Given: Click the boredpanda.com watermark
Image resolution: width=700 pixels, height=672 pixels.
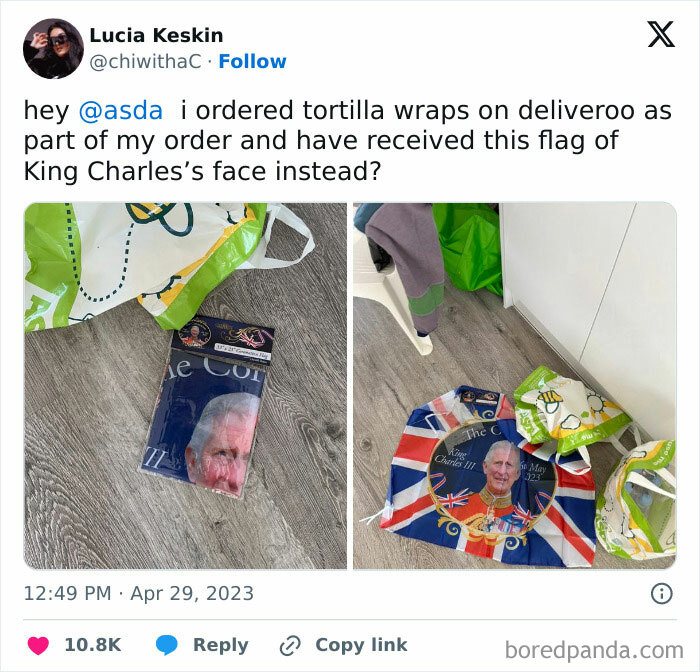Looking at the screenshot, I should (x=594, y=650).
